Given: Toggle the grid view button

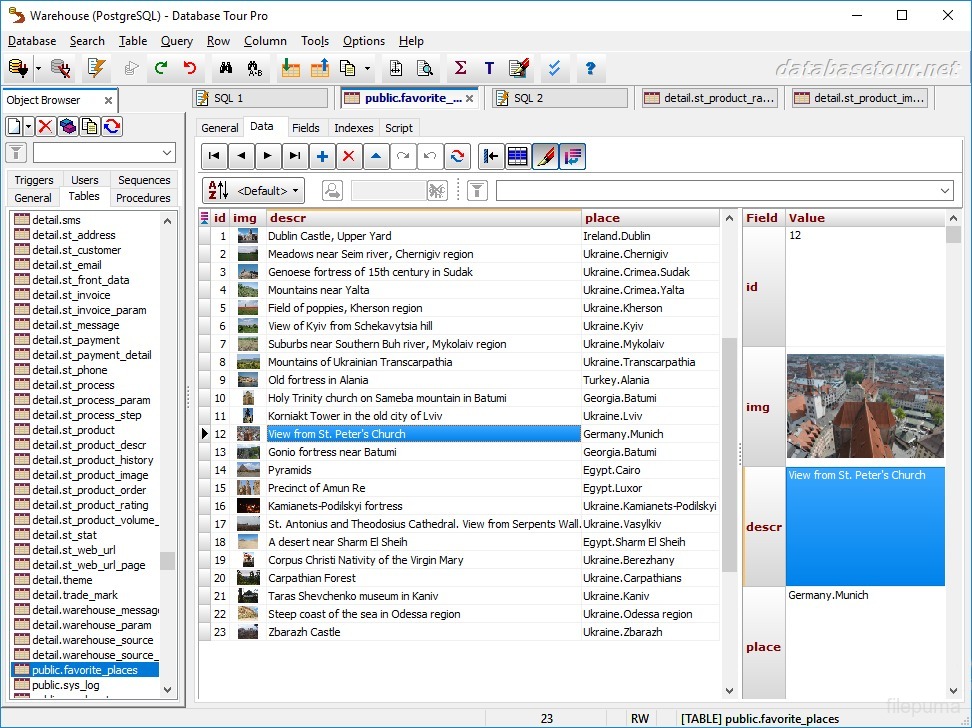Looking at the screenshot, I should [518, 156].
